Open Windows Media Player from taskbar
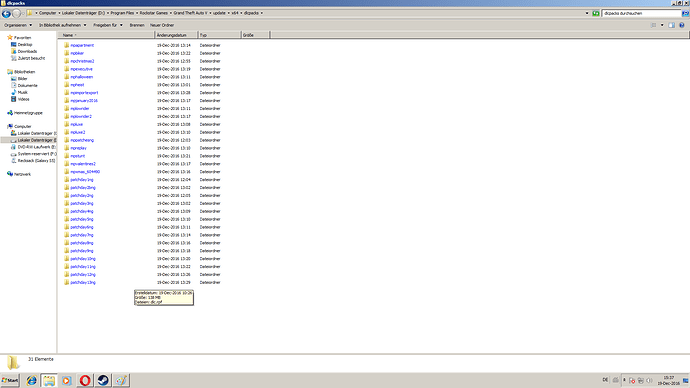 [67, 380]
